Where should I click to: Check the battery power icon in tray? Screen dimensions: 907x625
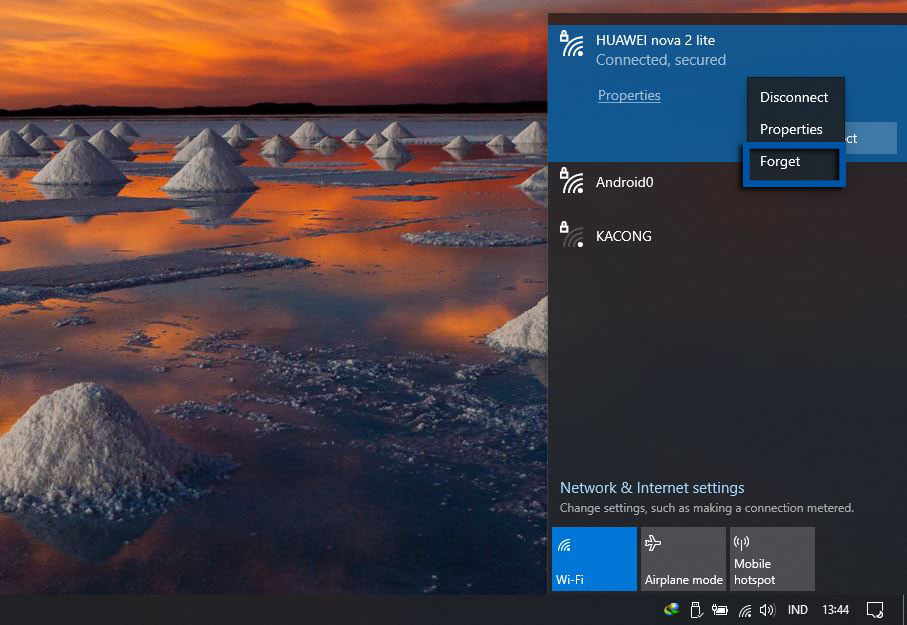pyautogui.click(x=719, y=609)
